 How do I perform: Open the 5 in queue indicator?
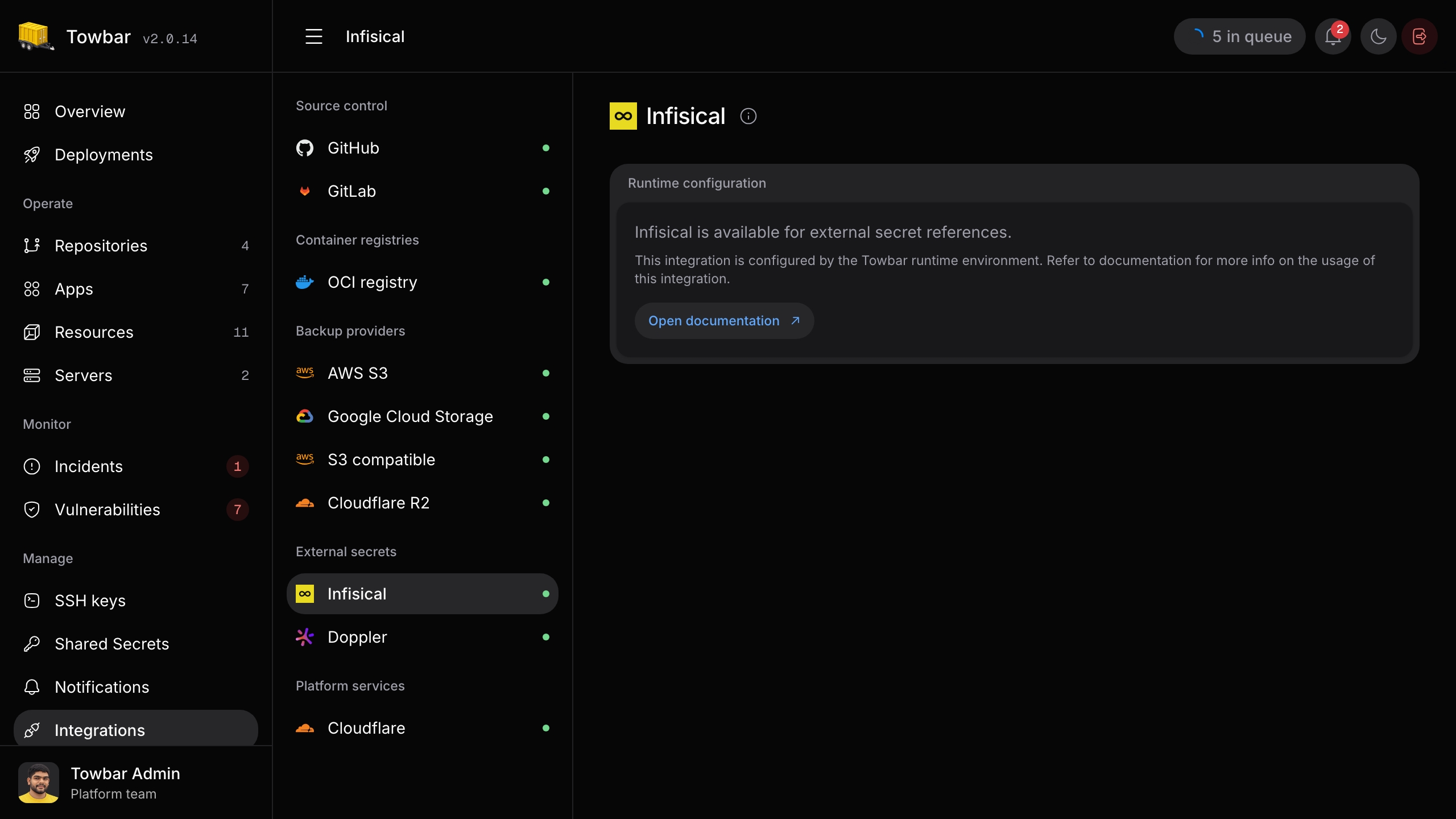[1239, 36]
